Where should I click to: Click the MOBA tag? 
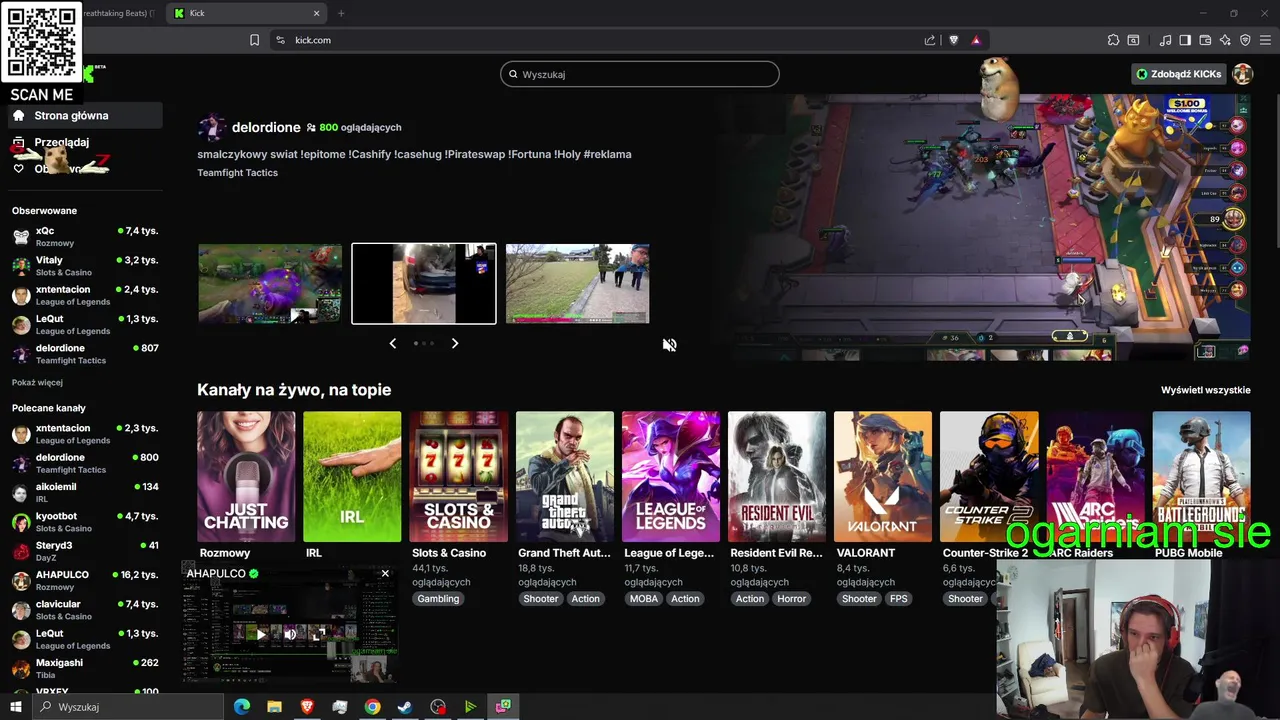tap(644, 599)
